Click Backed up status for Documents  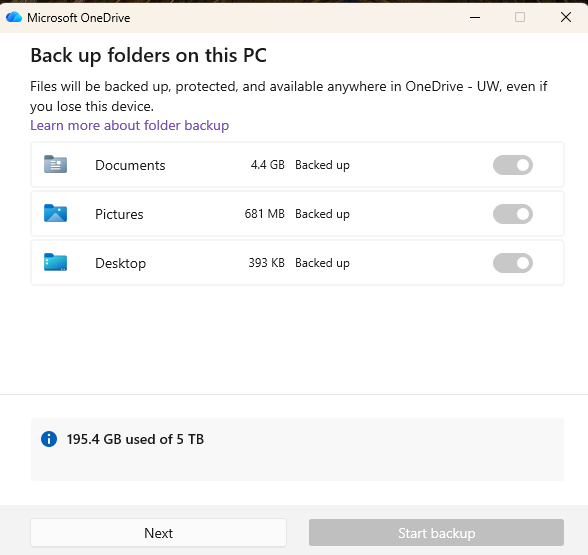322,165
